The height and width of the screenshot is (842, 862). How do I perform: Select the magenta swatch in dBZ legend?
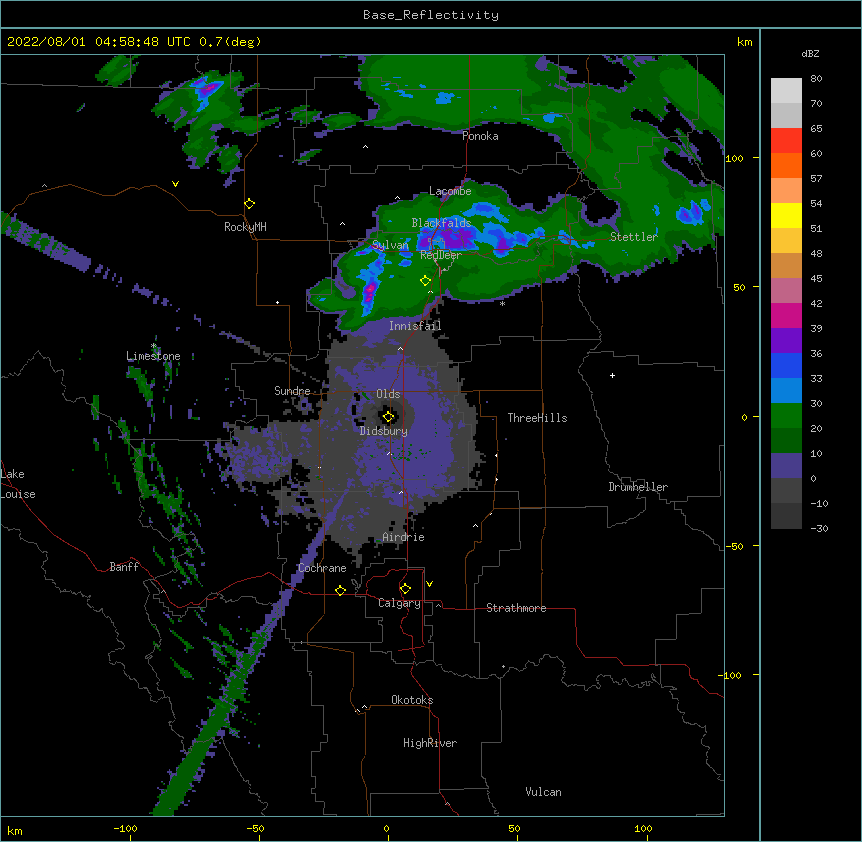[x=786, y=315]
